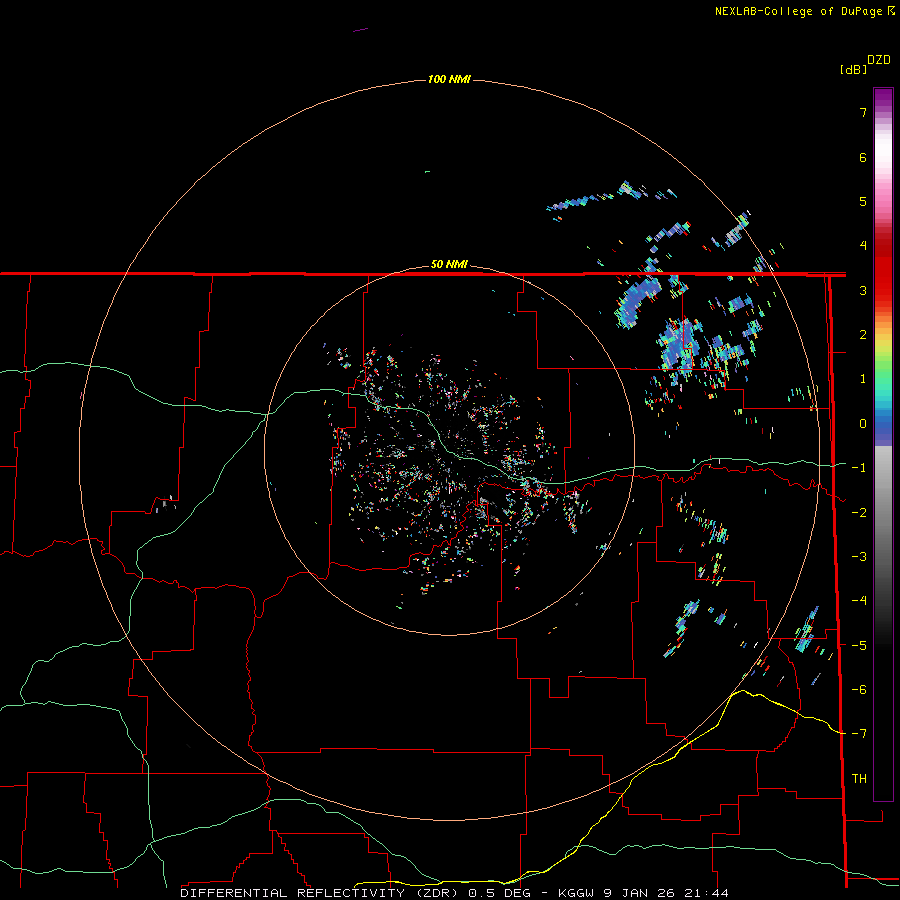Click the 6 value on color scale
Screen dimensions: 900x900
pos(863,157)
